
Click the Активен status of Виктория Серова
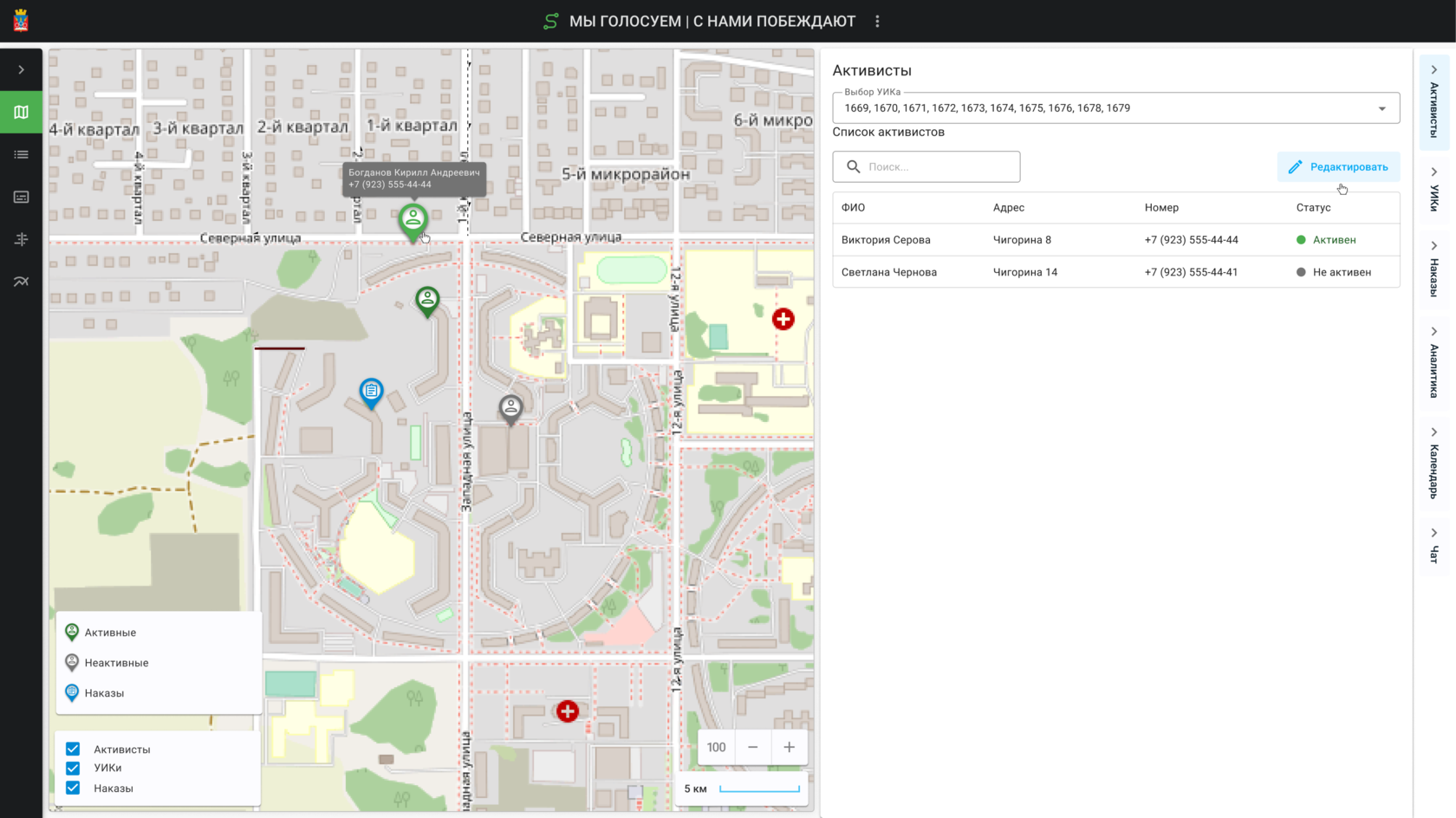[x=1326, y=240]
